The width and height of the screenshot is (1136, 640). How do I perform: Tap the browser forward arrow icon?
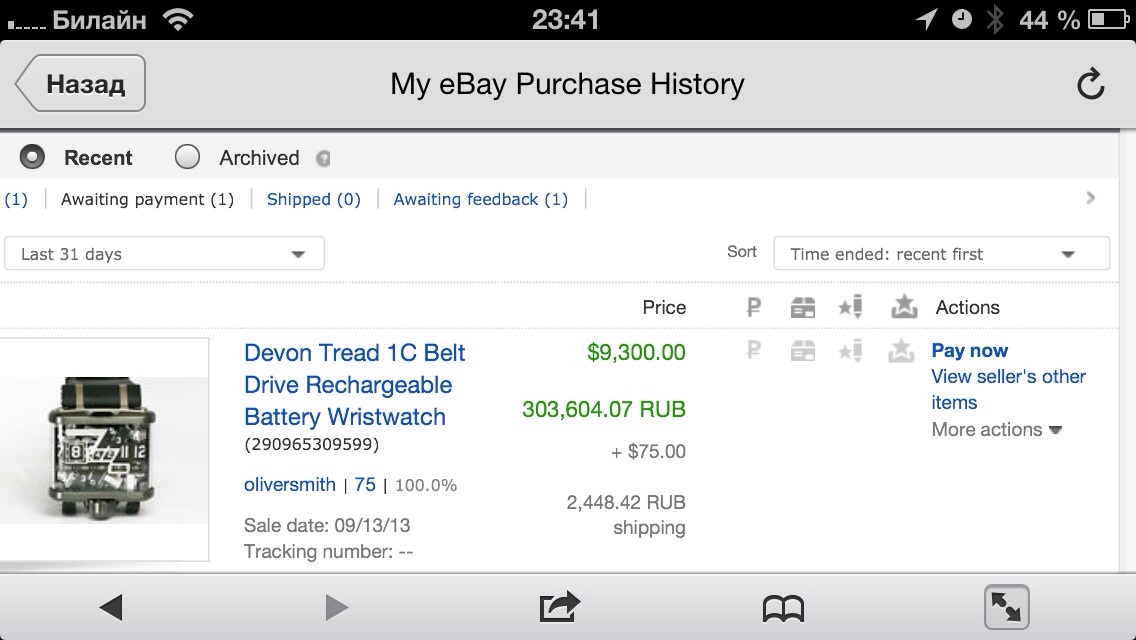point(337,606)
